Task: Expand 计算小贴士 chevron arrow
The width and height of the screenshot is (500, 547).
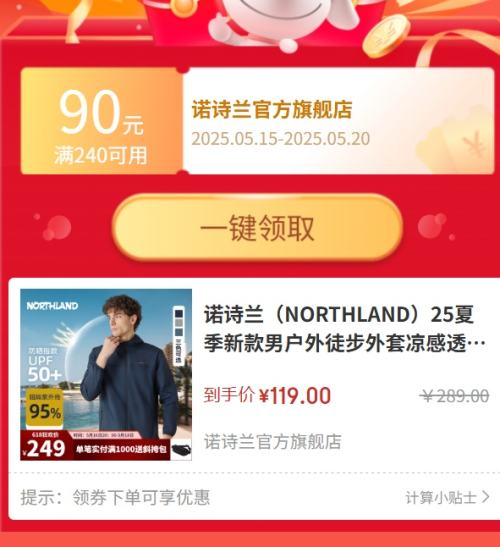Action: [486, 497]
